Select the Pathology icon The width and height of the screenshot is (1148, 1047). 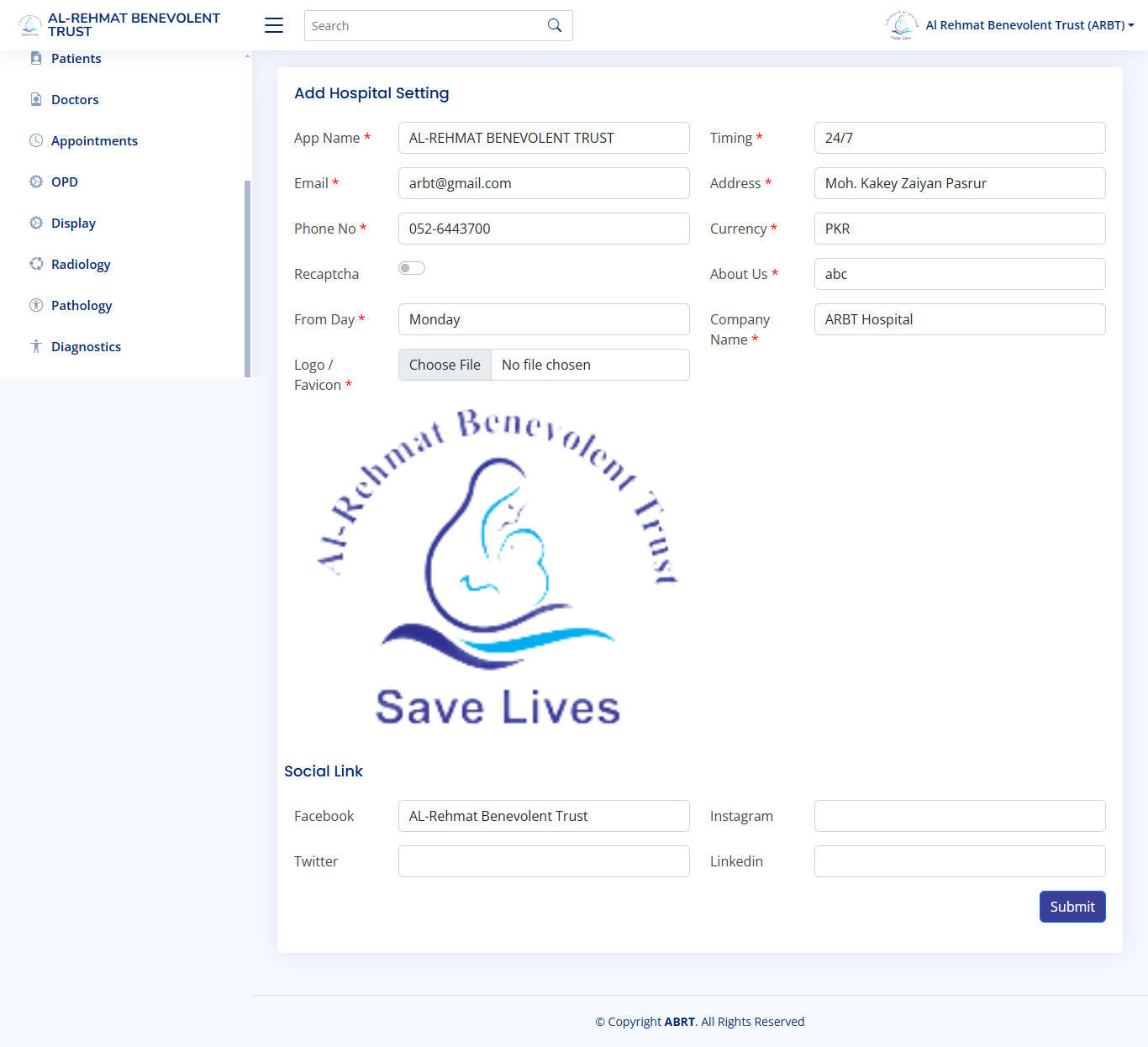coord(36,305)
